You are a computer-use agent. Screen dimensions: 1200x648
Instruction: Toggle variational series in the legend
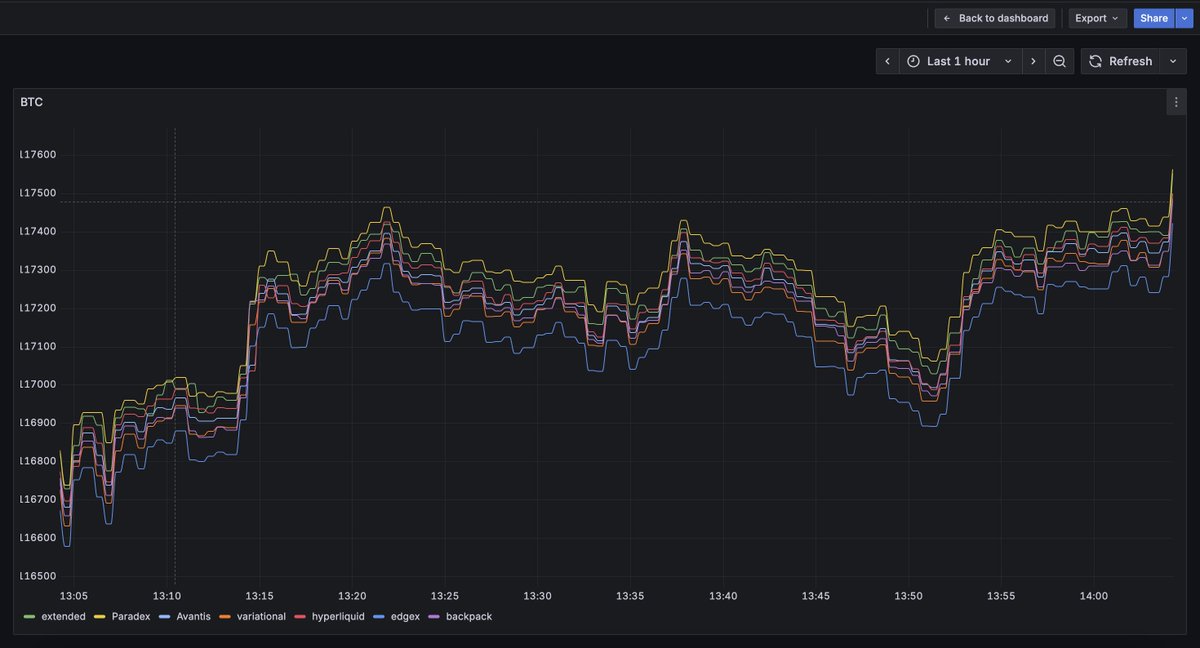(x=259, y=616)
